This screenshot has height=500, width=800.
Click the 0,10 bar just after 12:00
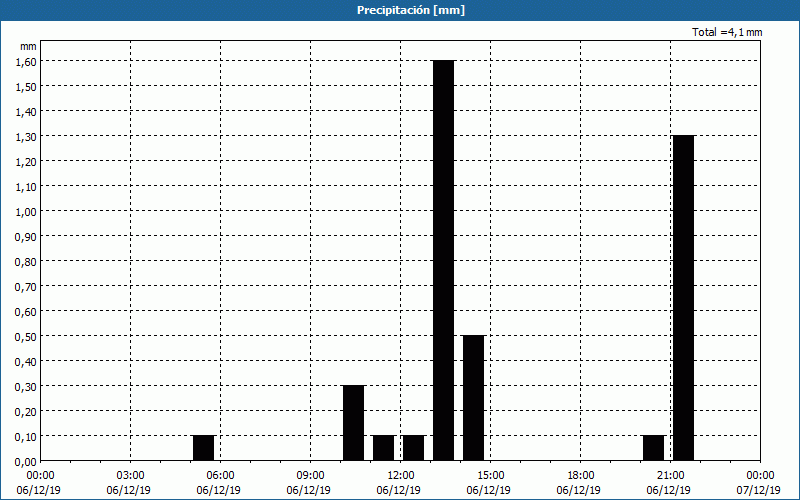click(x=413, y=448)
